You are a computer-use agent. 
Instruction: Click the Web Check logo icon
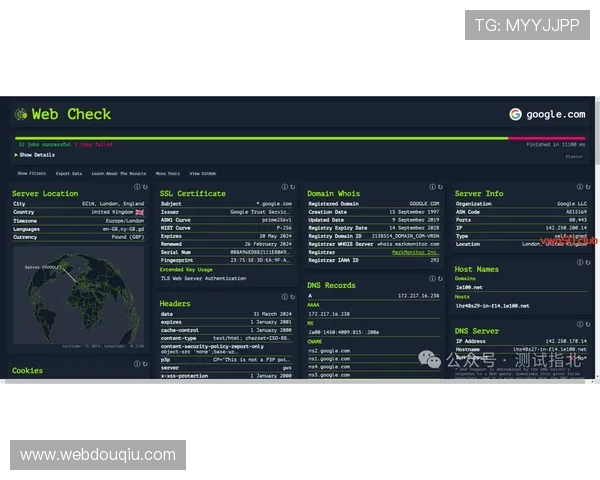point(20,114)
